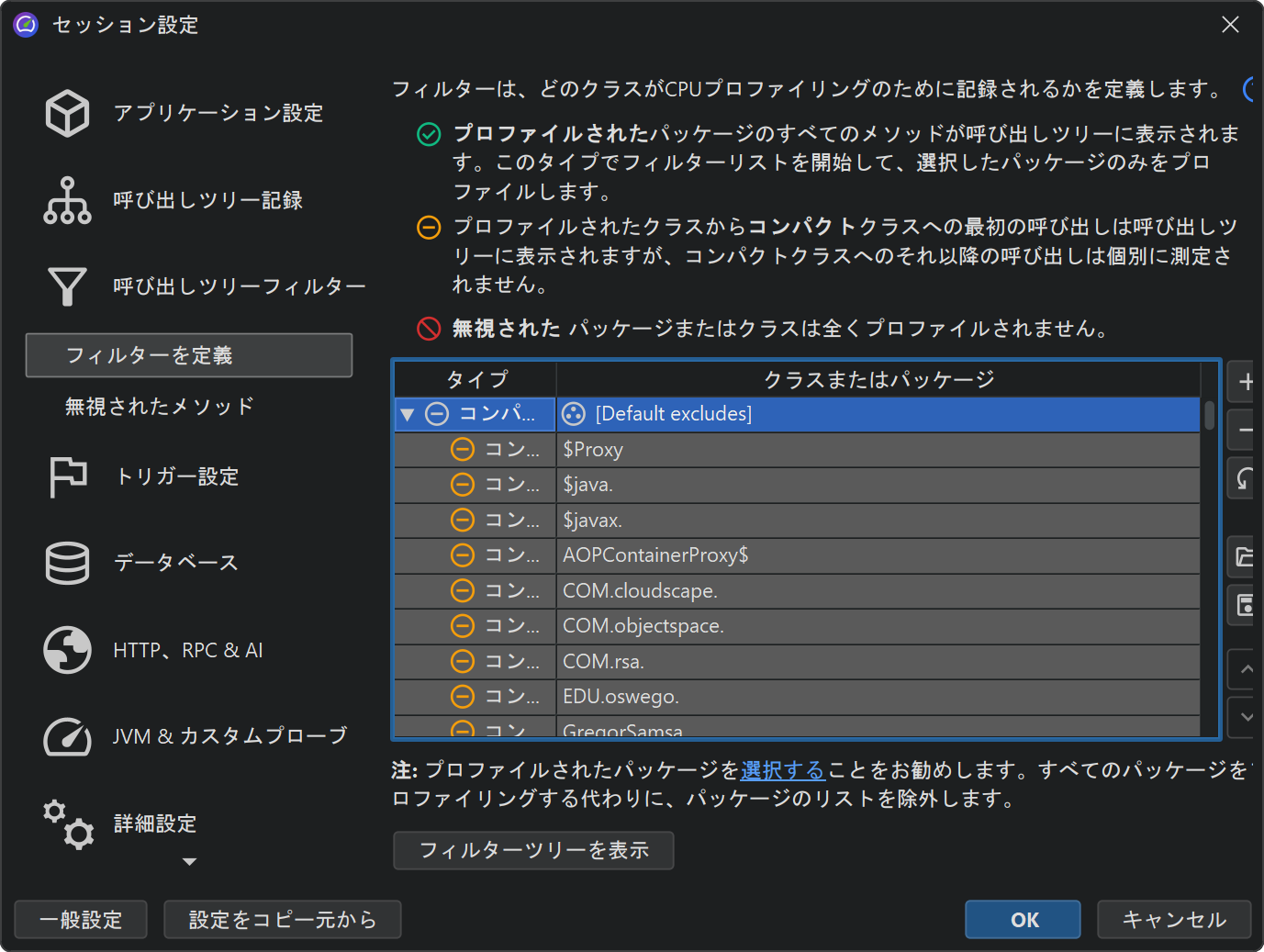
Task: Select the フィルターを定義 sidebar item
Action: point(188,355)
